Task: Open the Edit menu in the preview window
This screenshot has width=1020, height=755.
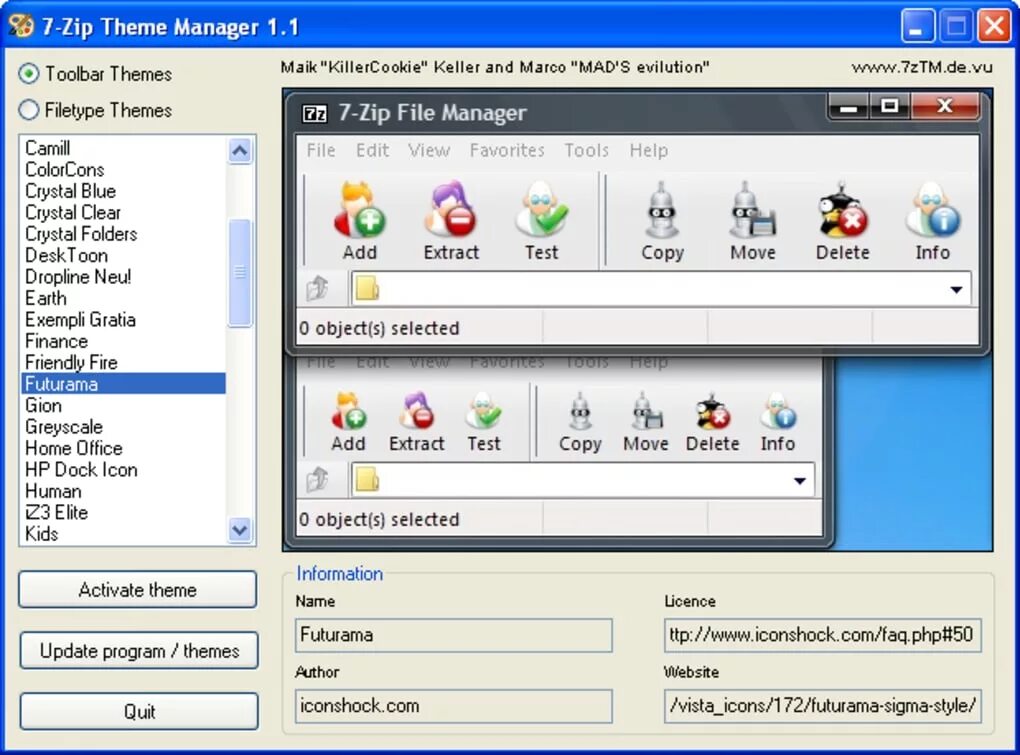Action: coord(372,150)
